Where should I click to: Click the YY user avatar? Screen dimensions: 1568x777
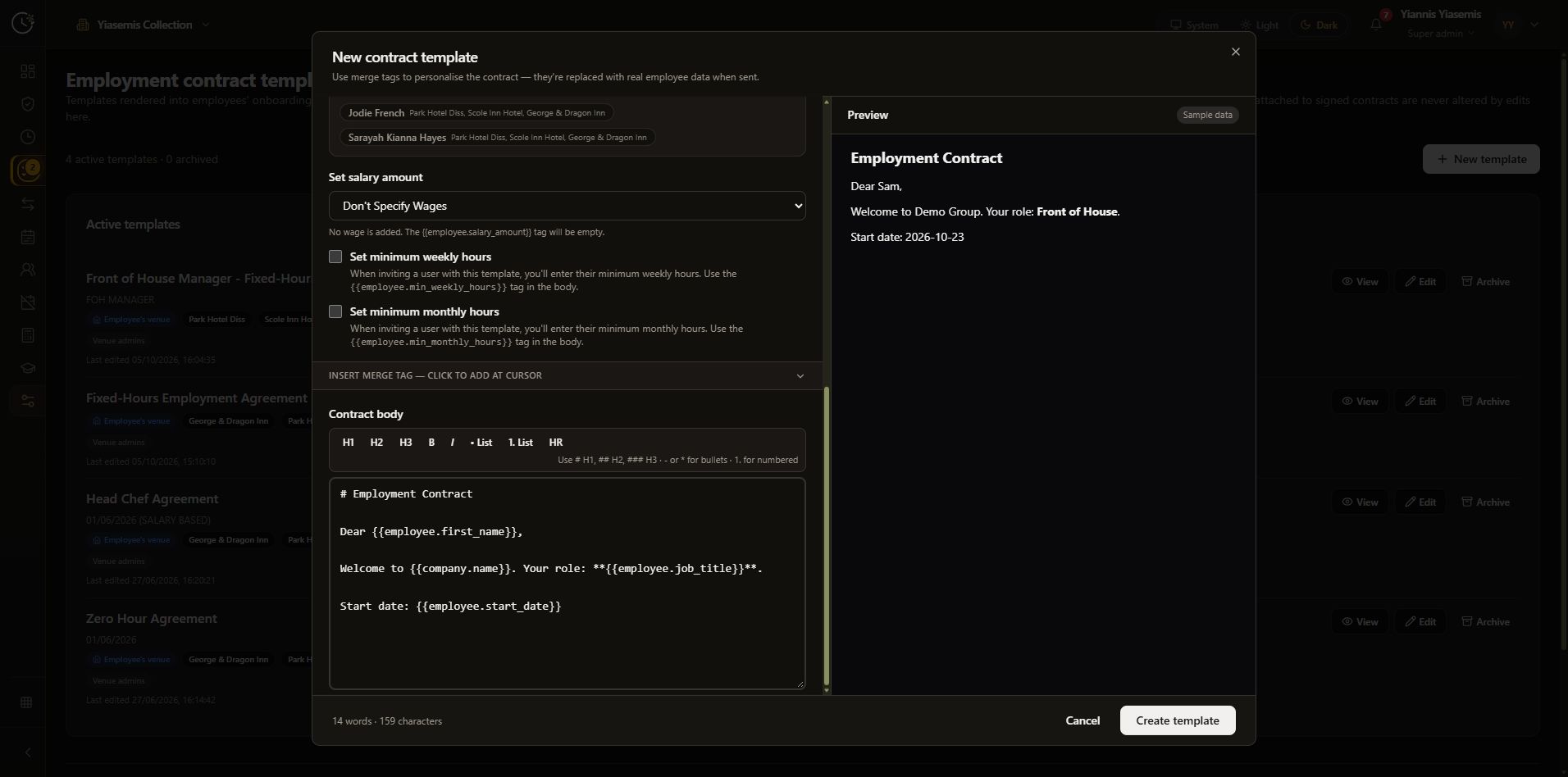click(x=1508, y=25)
